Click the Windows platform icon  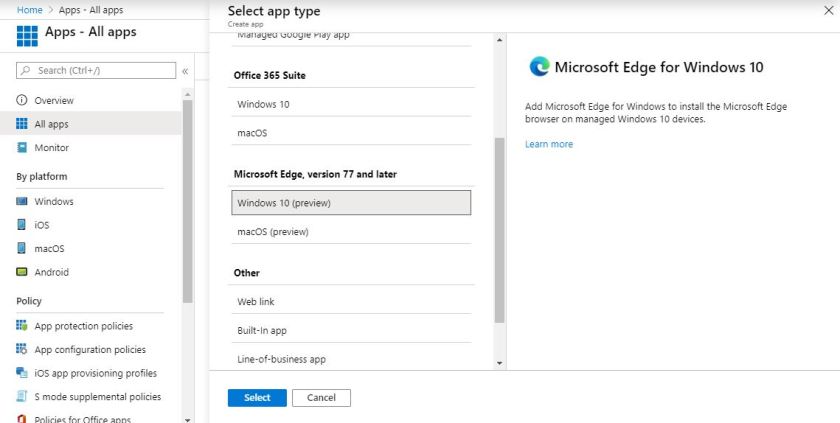[x=22, y=202]
